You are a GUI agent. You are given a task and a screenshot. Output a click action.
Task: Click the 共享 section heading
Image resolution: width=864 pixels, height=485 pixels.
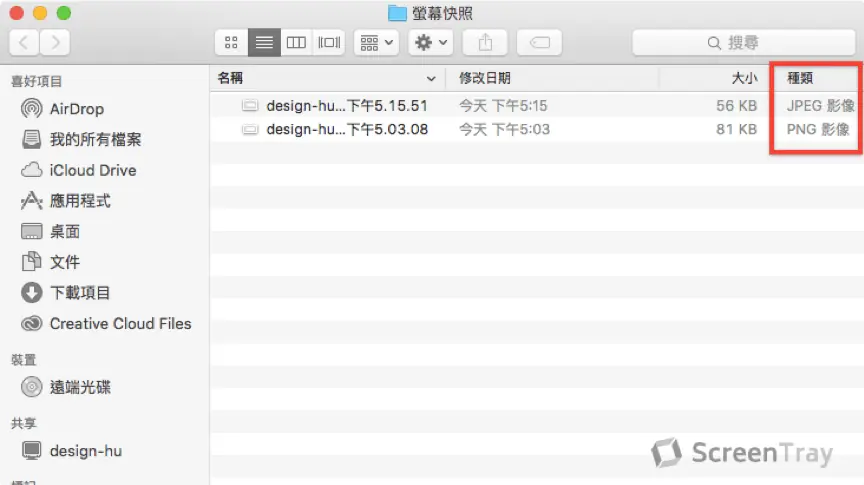[24, 423]
